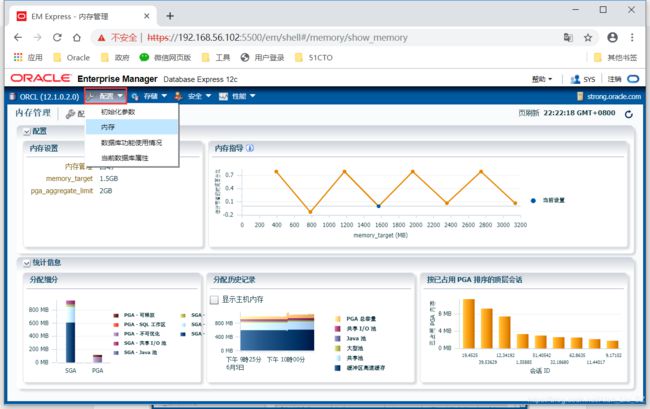Click the 注销 logout link
650x409 pixels.
pyautogui.click(x=614, y=79)
